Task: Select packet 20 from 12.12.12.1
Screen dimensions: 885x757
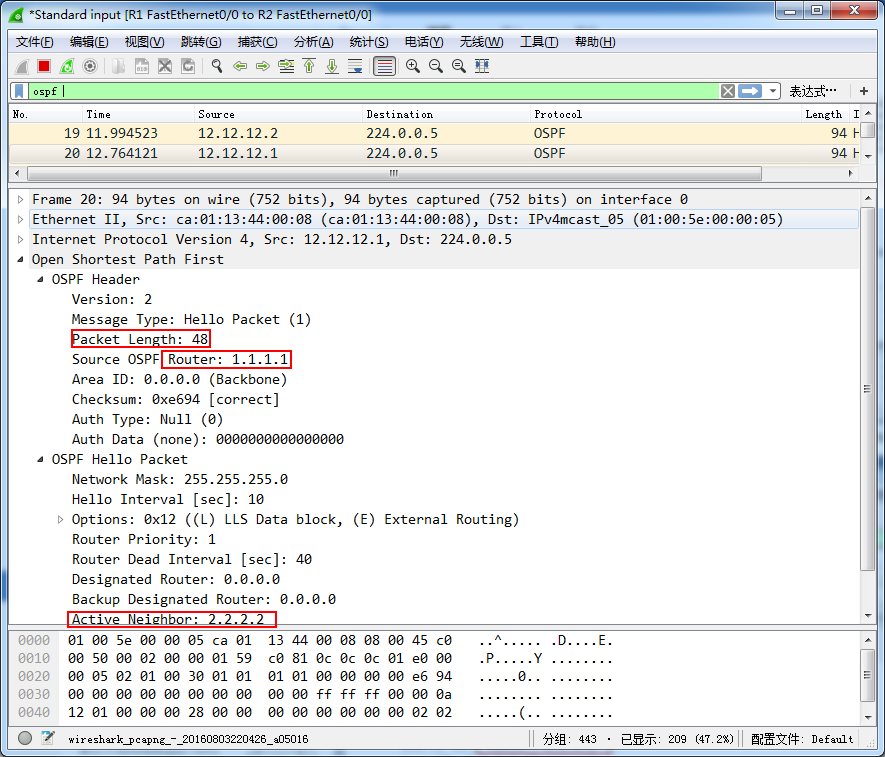Action: pyautogui.click(x=433, y=154)
